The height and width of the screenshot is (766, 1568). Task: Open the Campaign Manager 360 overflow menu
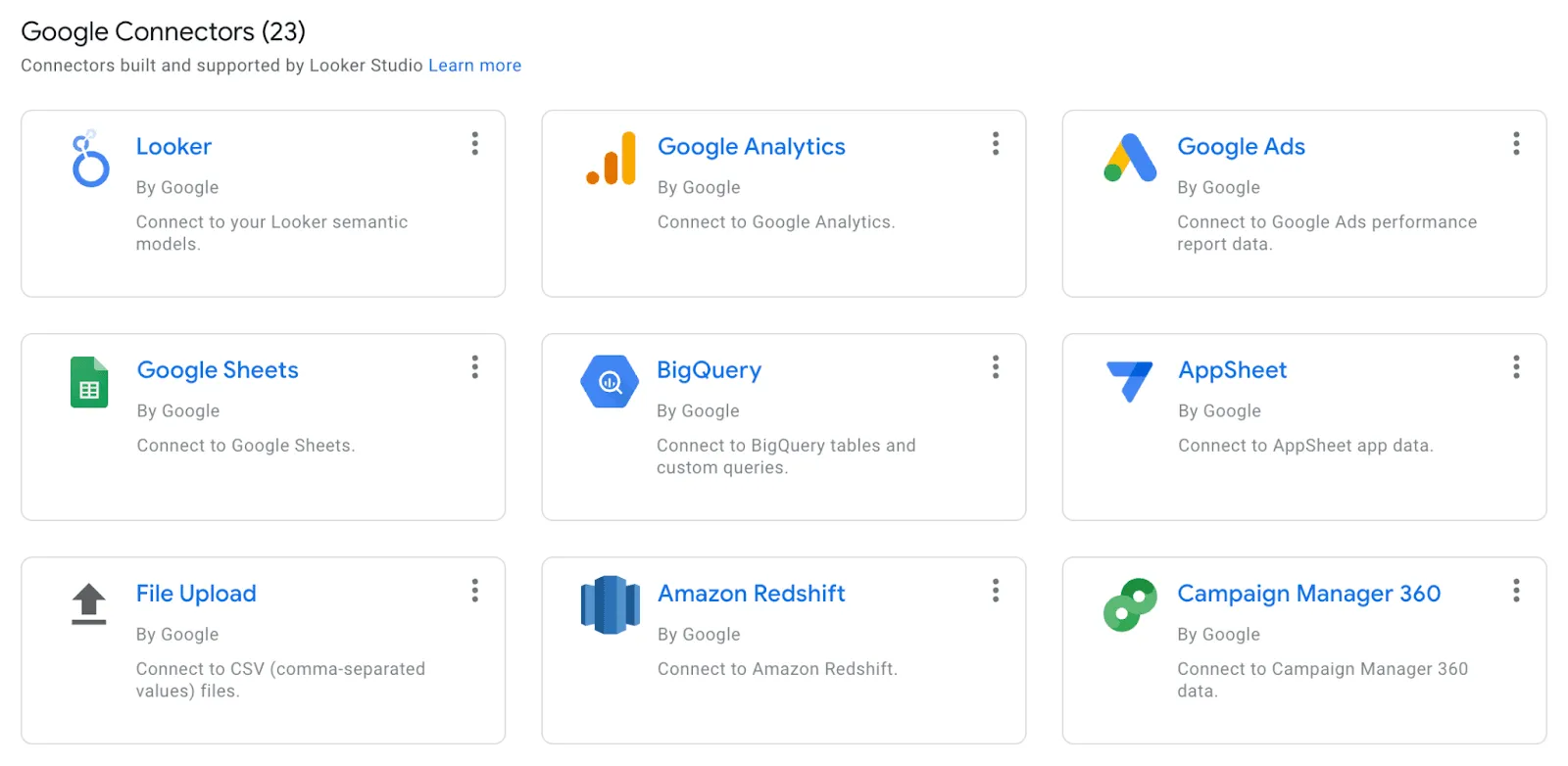click(x=1515, y=591)
